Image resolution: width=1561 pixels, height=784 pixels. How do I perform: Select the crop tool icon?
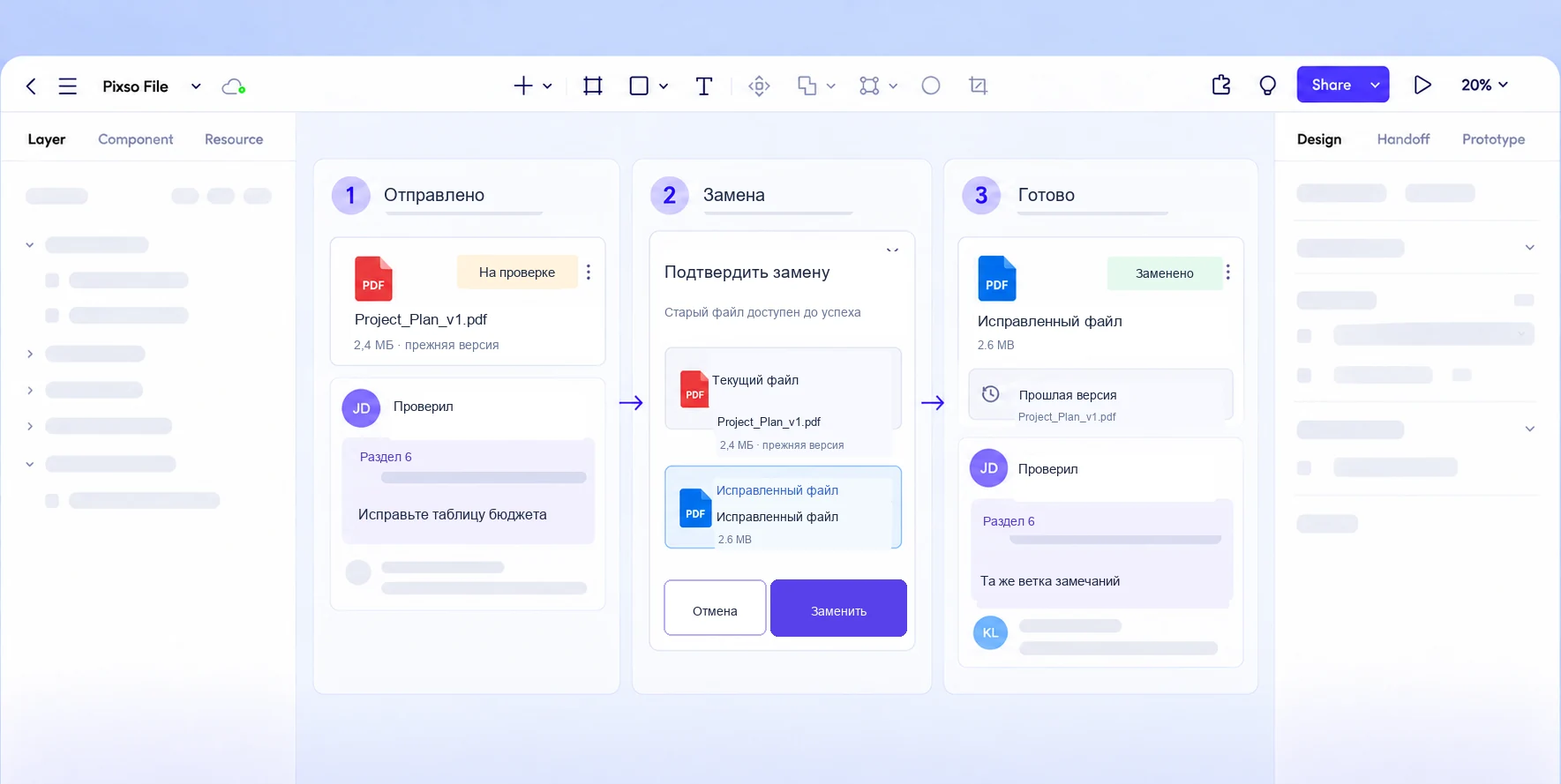pyautogui.click(x=978, y=86)
